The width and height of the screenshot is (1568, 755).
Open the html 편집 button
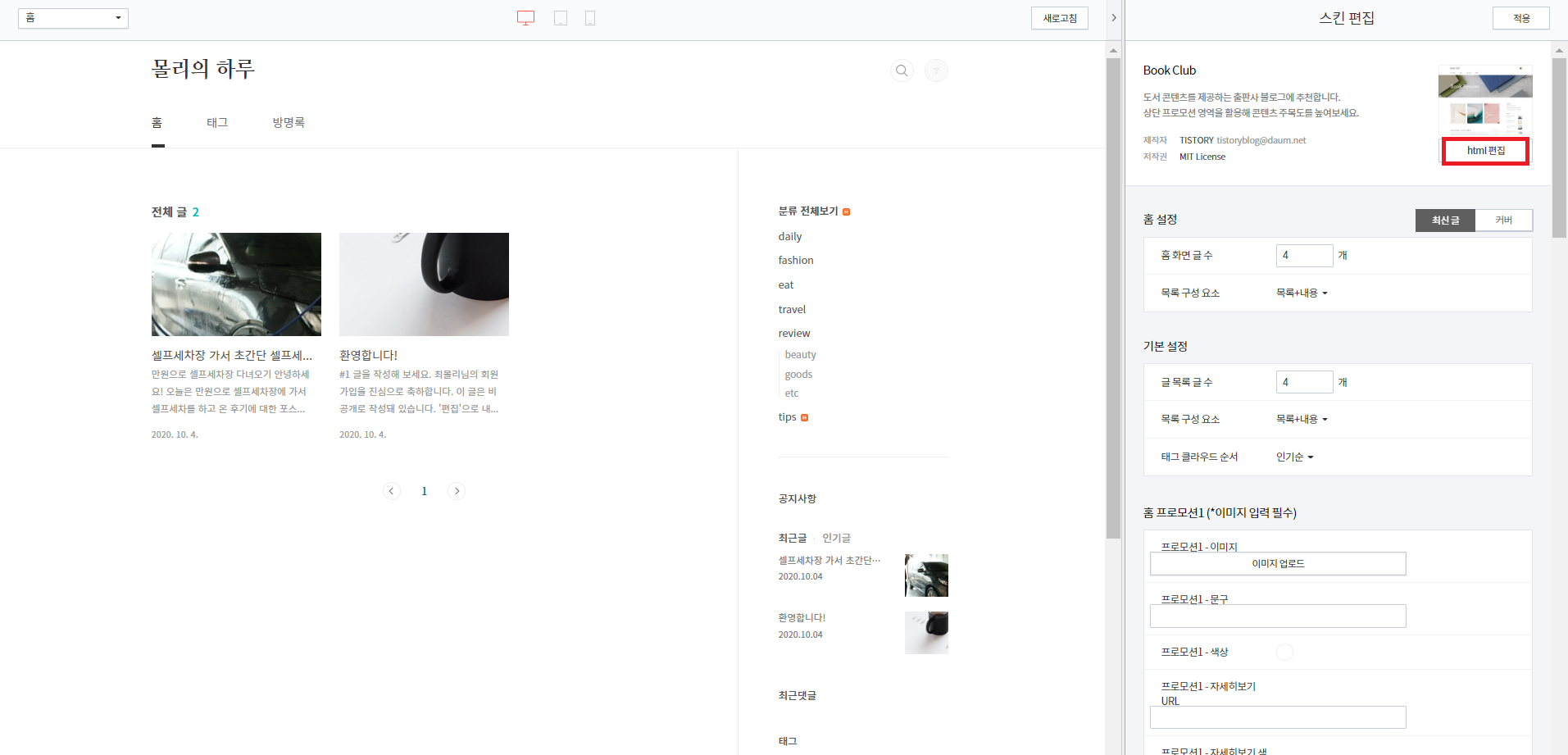(1485, 151)
